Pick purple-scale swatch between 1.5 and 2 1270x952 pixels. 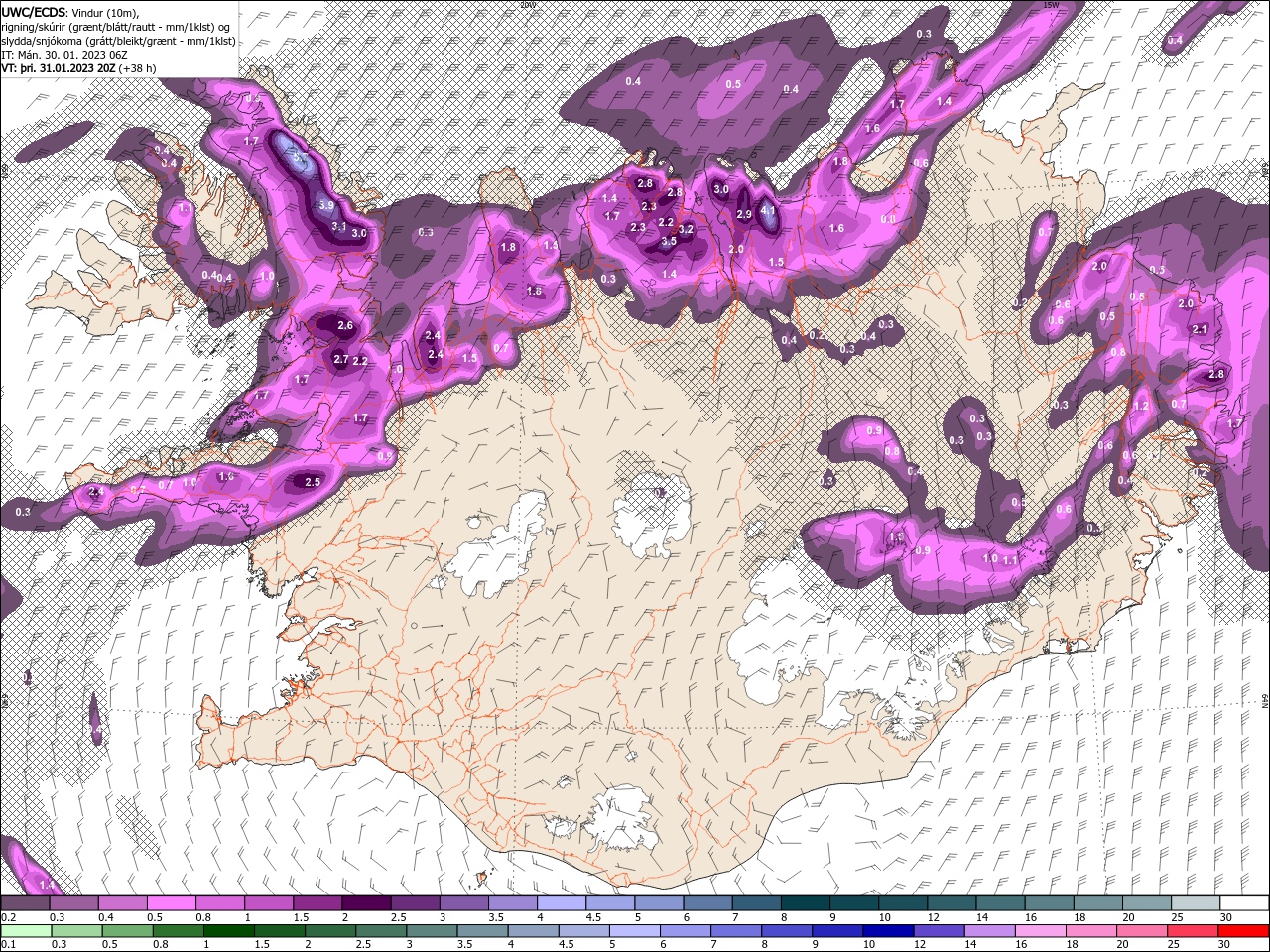[317, 903]
